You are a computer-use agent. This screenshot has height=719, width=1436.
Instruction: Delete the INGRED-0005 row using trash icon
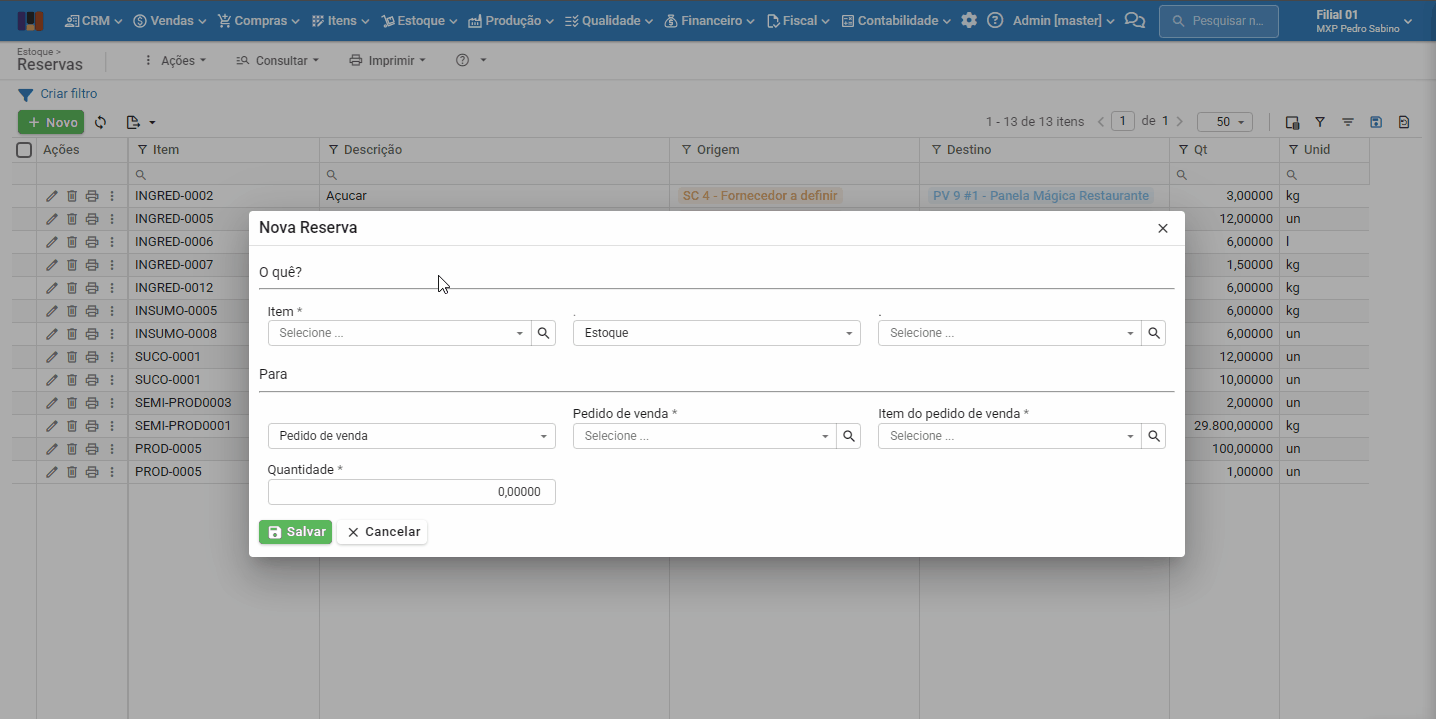pyautogui.click(x=72, y=219)
